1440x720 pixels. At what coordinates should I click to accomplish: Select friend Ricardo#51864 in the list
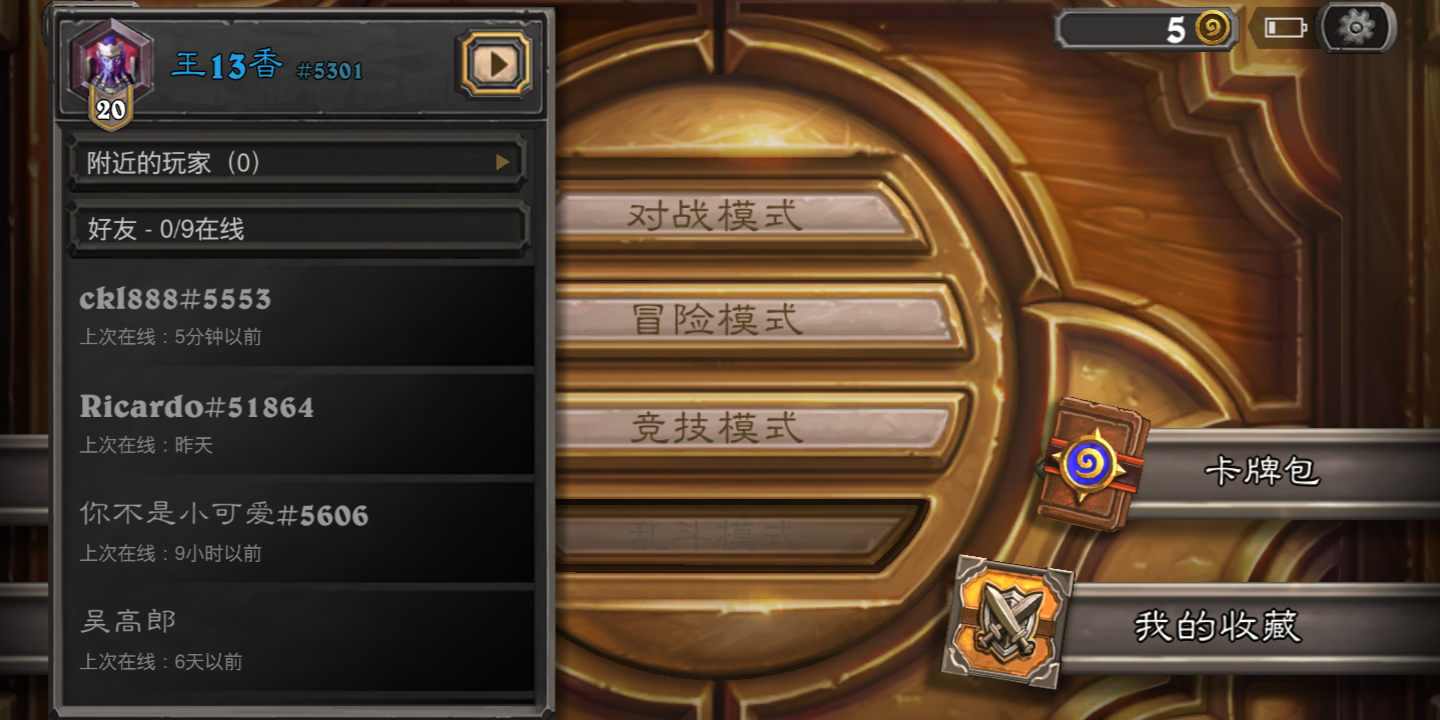(x=297, y=424)
